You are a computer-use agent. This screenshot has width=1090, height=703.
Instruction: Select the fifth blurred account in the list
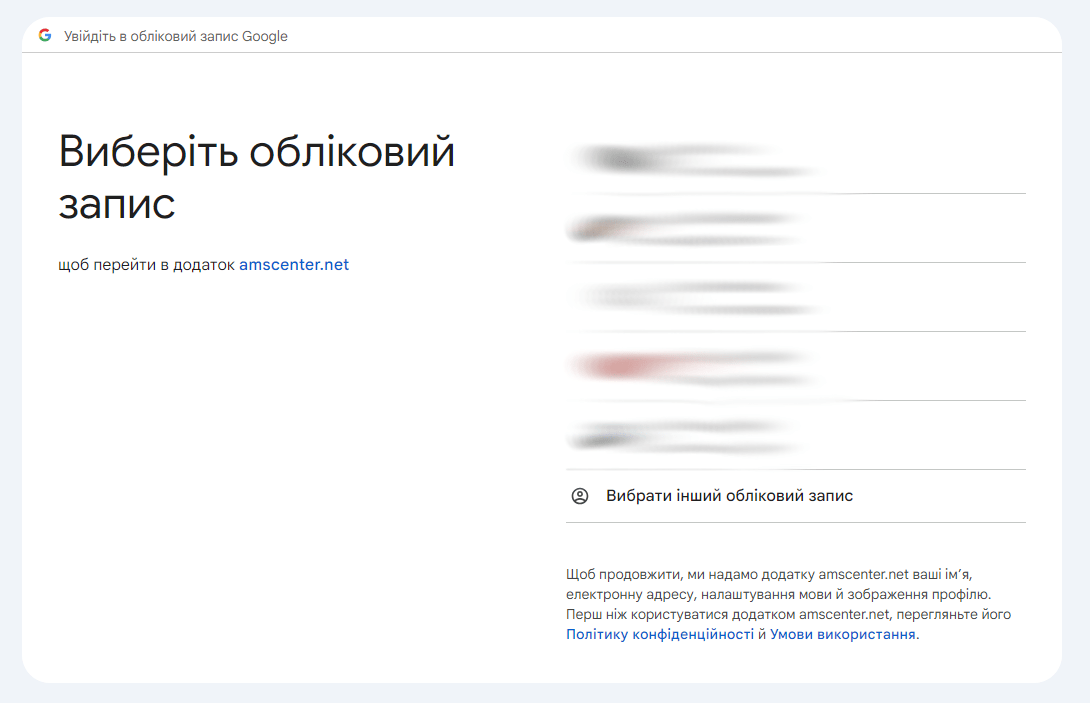(795, 435)
